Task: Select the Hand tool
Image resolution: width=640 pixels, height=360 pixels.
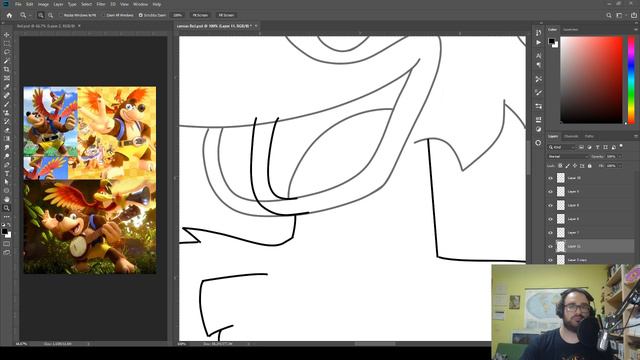Action: coord(7,200)
